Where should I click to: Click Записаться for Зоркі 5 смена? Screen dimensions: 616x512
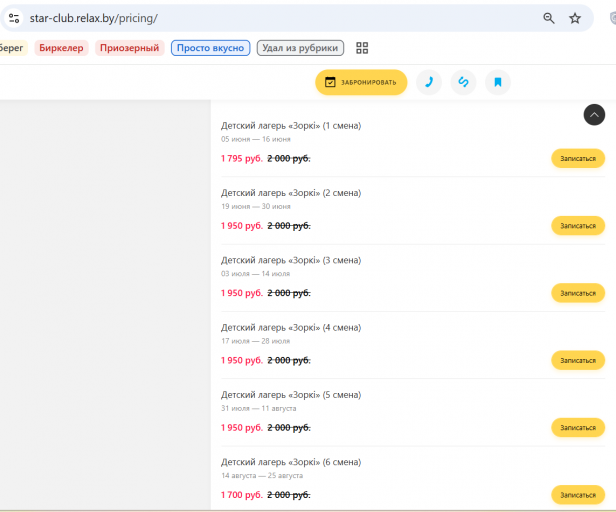click(x=578, y=428)
